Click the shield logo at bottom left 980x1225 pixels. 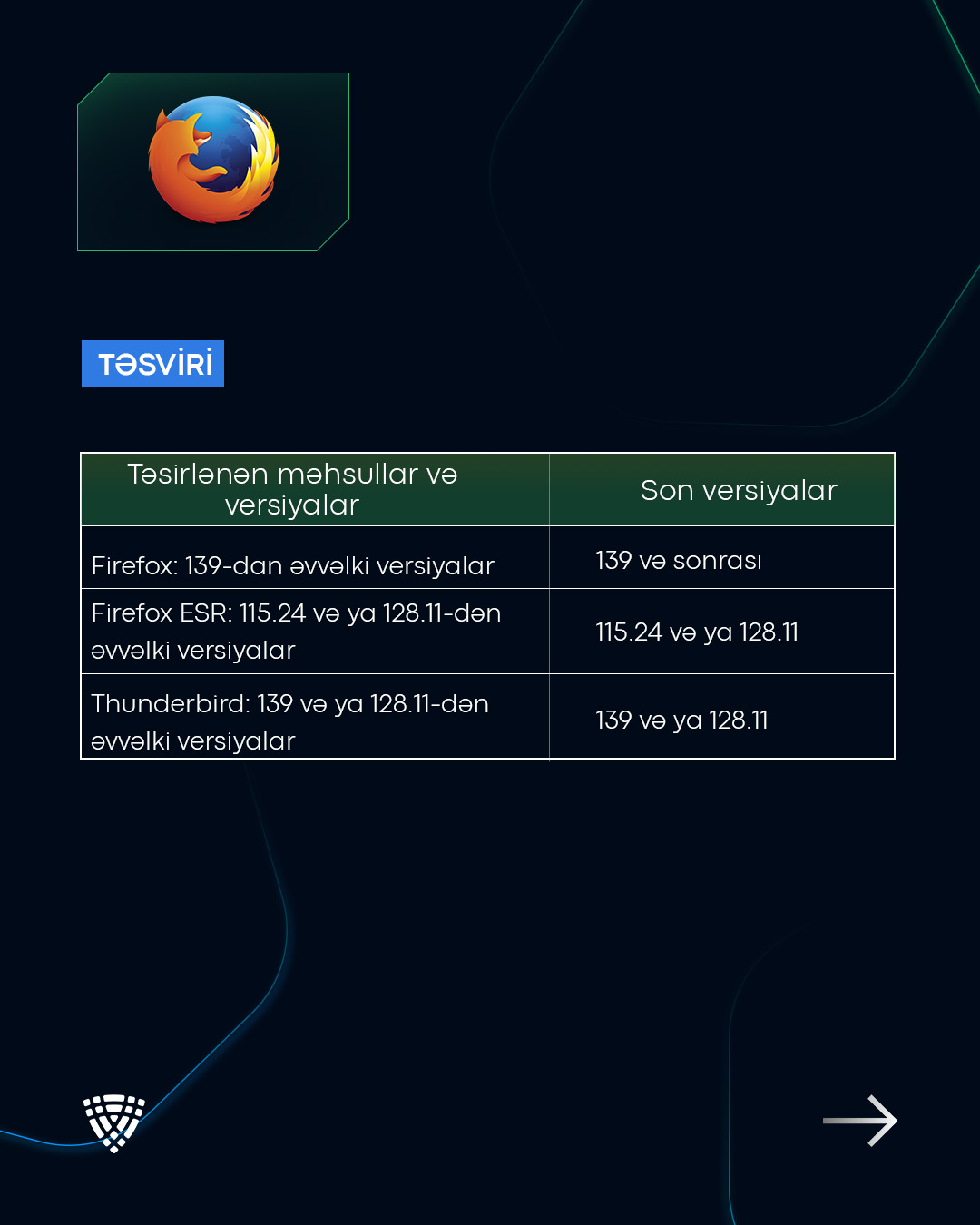coord(114,1122)
